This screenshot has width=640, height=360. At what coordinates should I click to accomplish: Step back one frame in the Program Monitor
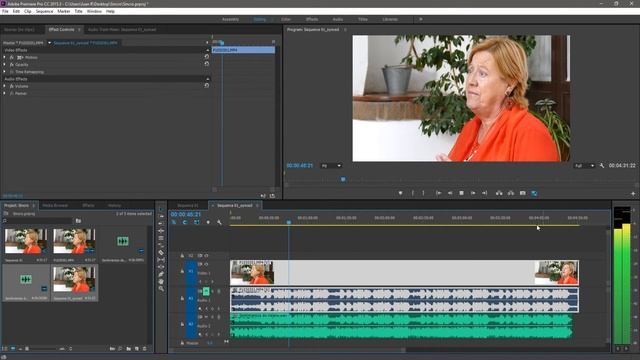(x=450, y=193)
